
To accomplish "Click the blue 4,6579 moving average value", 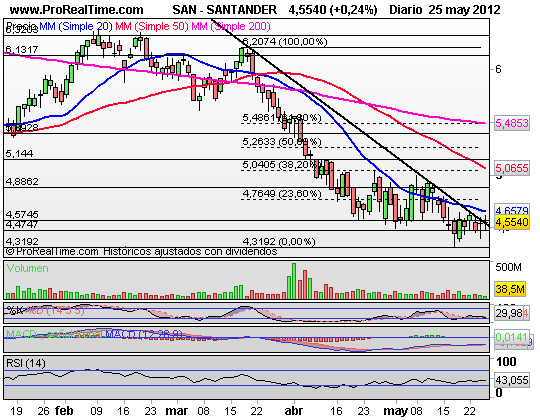I will click(512, 210).
